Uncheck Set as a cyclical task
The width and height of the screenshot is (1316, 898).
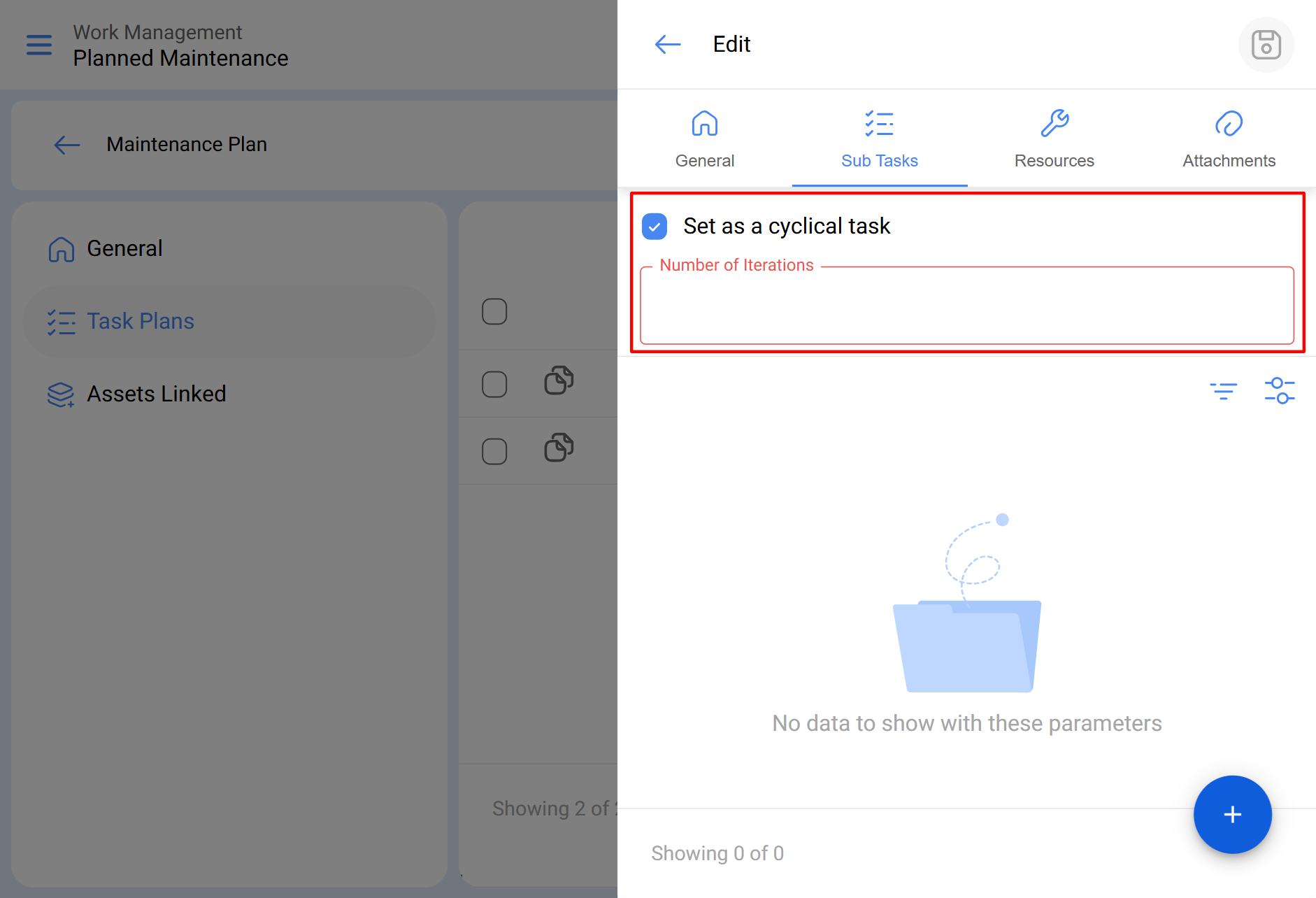point(655,227)
